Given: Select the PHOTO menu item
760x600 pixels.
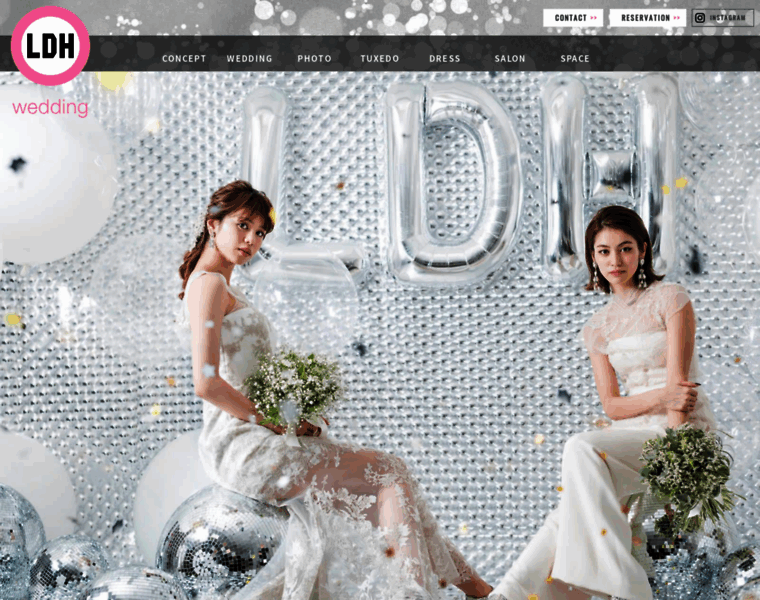Looking at the screenshot, I should click(315, 59).
